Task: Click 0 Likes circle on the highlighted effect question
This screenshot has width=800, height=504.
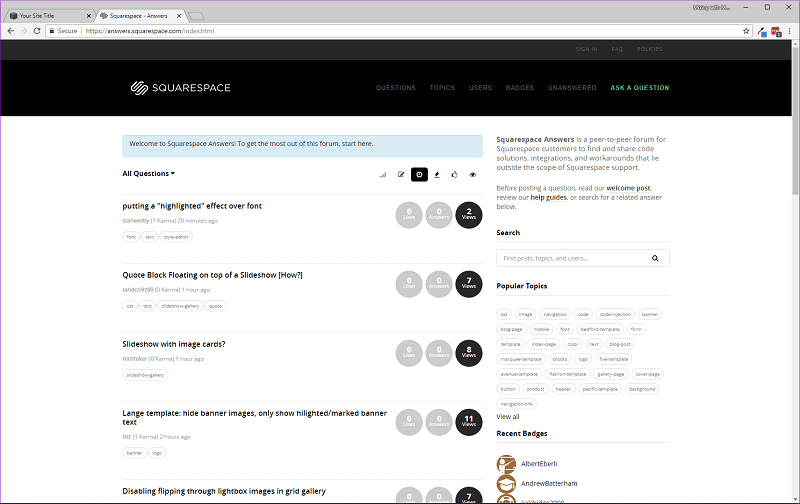Action: tap(409, 215)
